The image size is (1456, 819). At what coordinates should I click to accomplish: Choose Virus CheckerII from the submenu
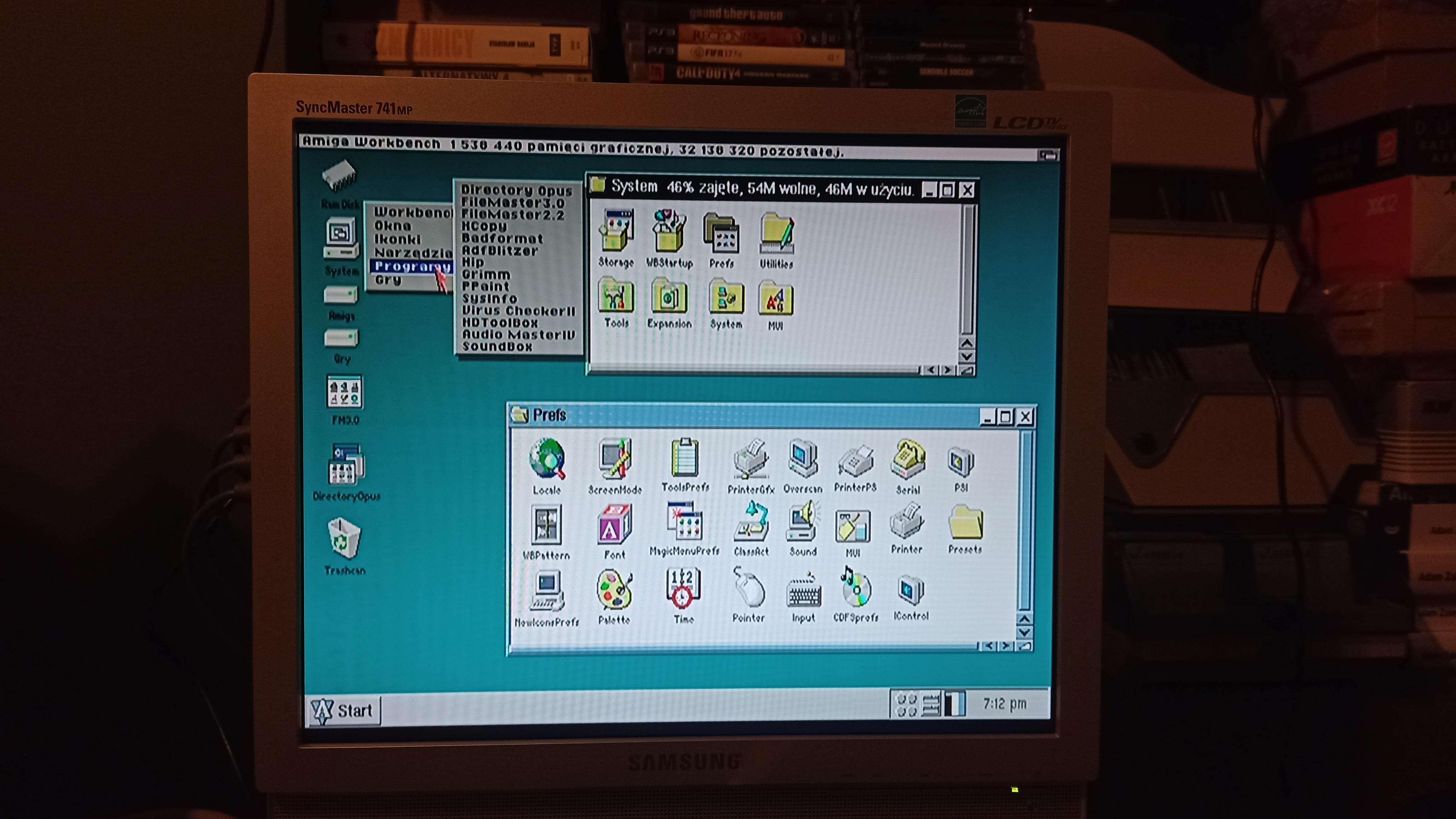coord(518,311)
